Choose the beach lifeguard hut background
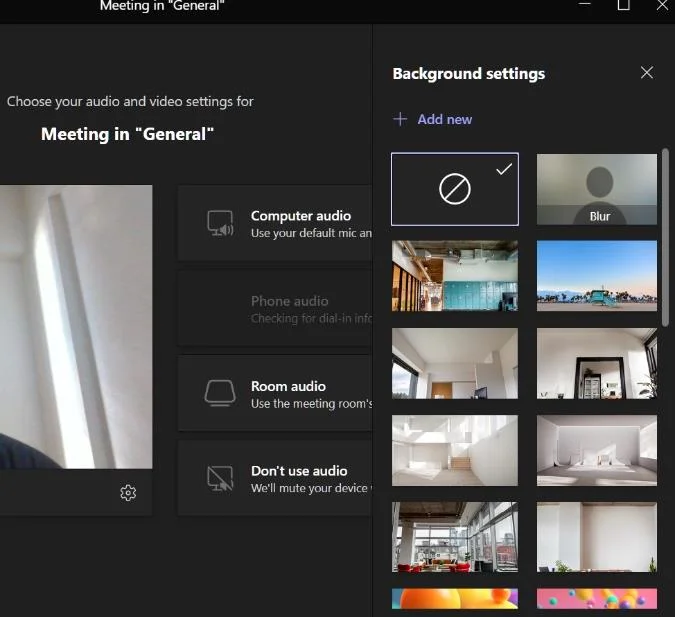This screenshot has height=617, width=675. tap(597, 276)
